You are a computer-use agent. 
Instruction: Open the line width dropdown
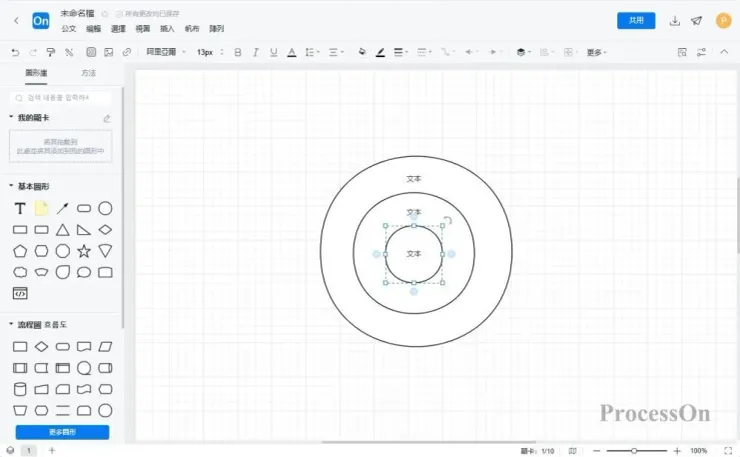tap(401, 52)
